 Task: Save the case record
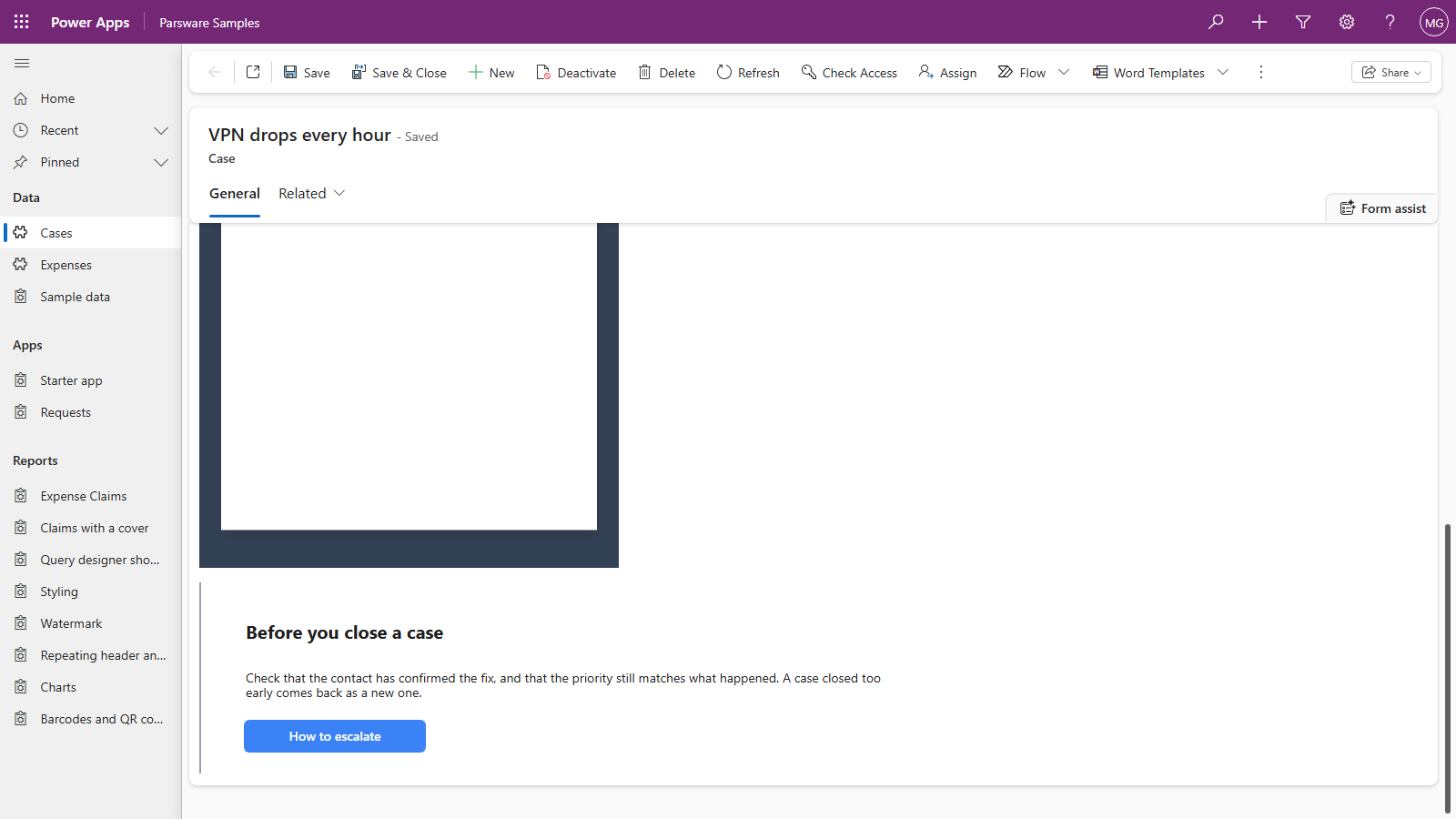(x=307, y=72)
